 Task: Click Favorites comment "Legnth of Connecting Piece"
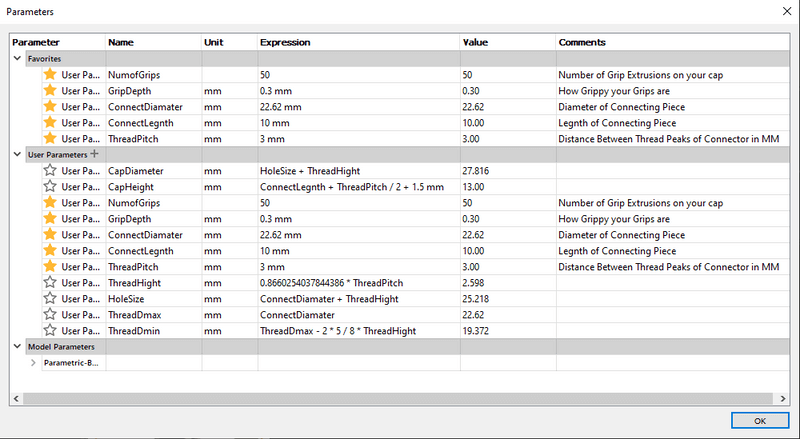click(x=617, y=123)
